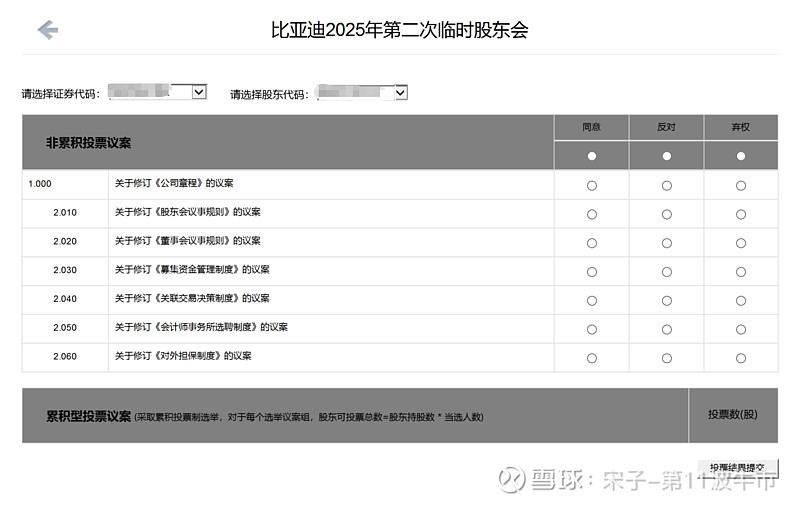800x505 pixels.
Task: Click proposal text 关于修订《关联交易决策制度》的议案
Action: (192, 298)
